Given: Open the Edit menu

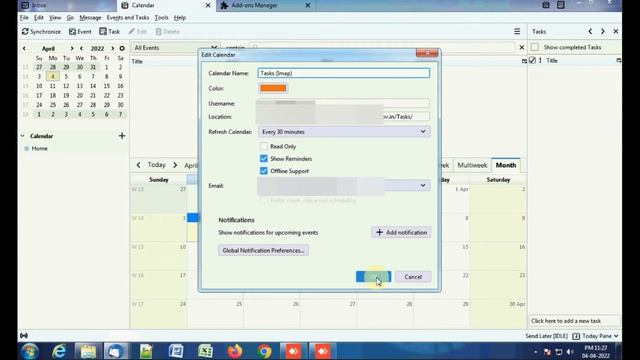Looking at the screenshot, I should [38, 18].
